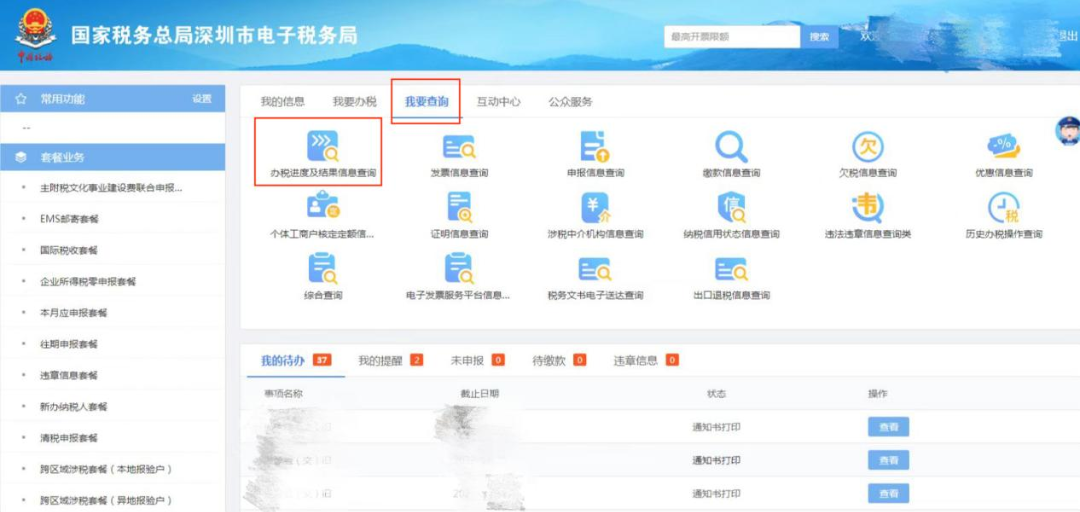Open 发票信息查询 icon
1080x512 pixels.
(459, 147)
